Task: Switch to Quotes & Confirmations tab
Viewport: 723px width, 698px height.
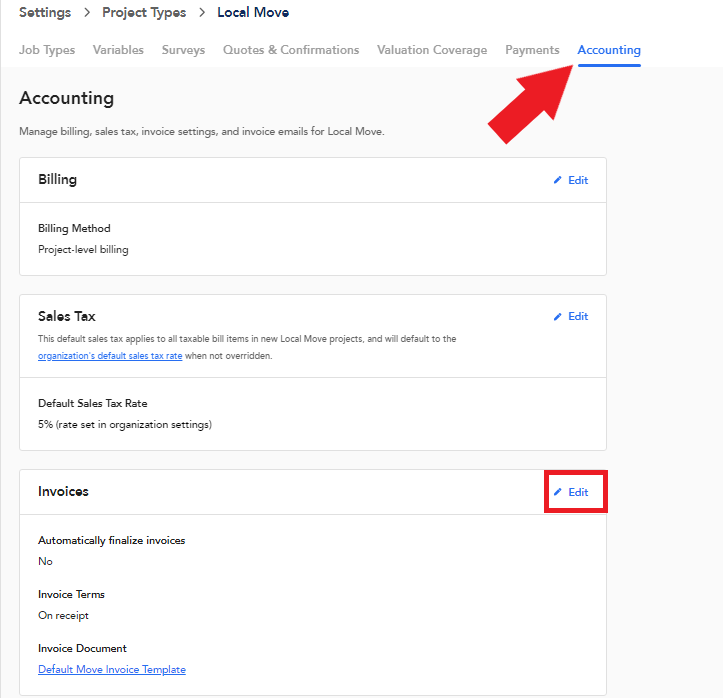Action: pyautogui.click(x=291, y=50)
